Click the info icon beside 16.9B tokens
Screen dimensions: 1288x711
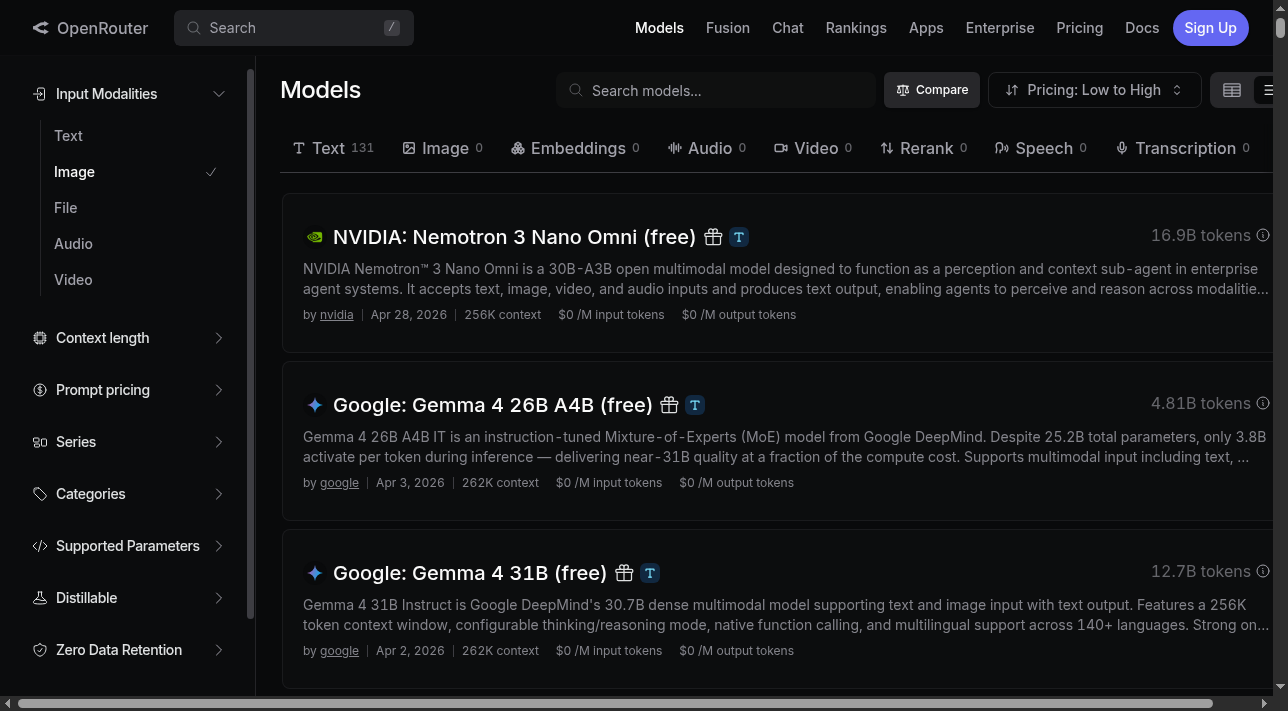pos(1263,235)
